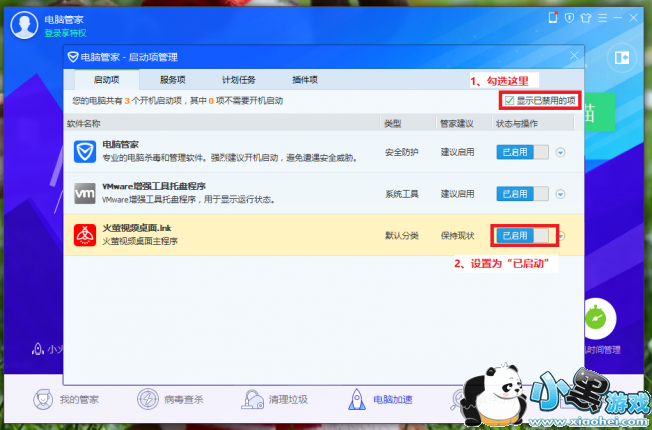
Task: Click 软件名称 column header
Action: click(84, 124)
